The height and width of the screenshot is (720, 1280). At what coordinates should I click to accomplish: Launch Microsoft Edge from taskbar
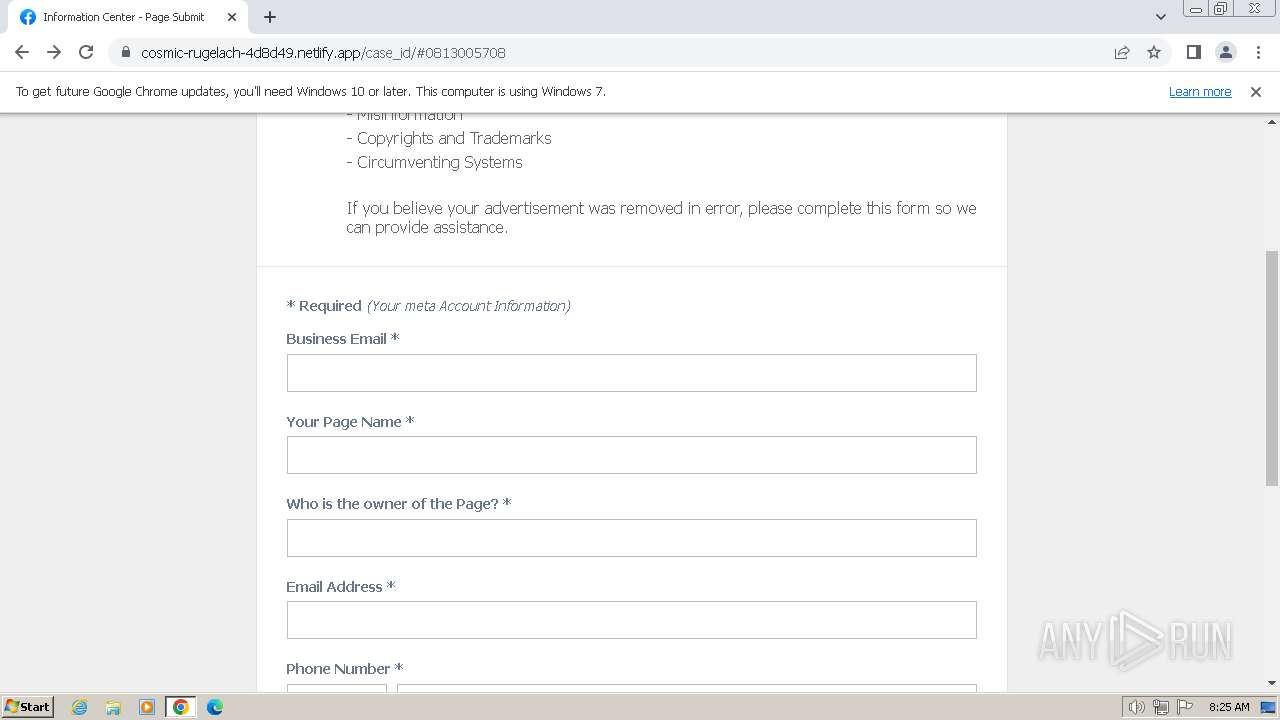(215, 707)
